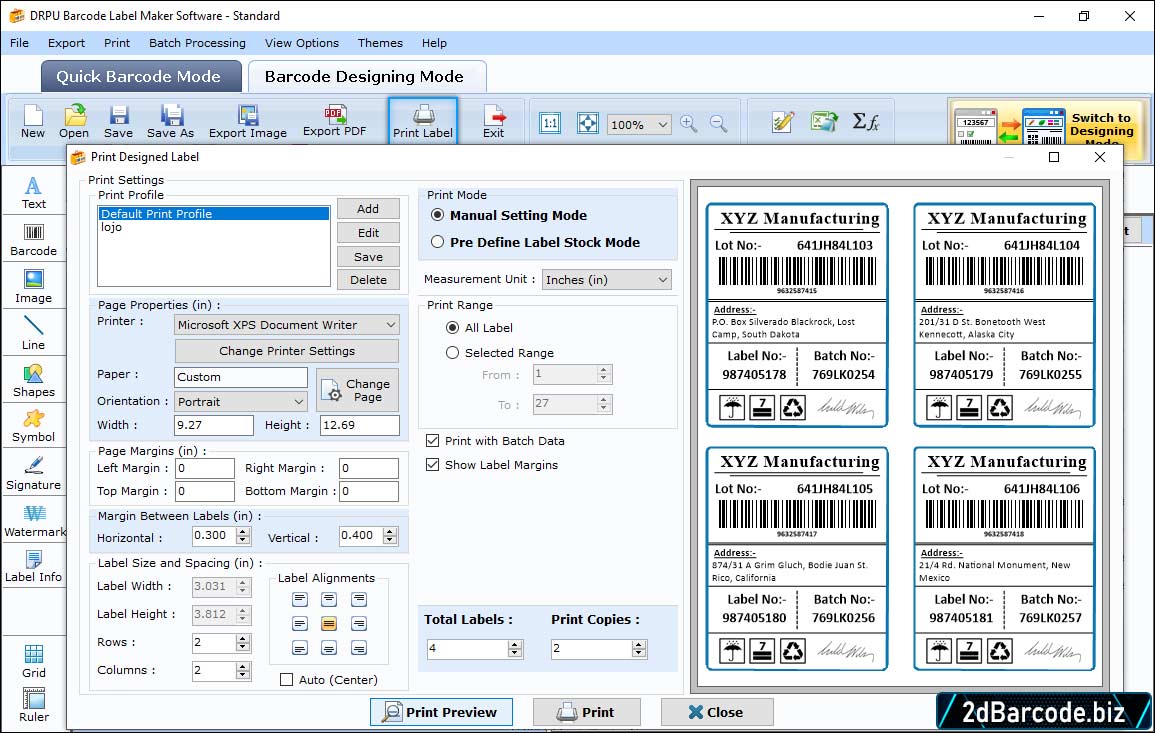Click the Print Preview button

(441, 712)
